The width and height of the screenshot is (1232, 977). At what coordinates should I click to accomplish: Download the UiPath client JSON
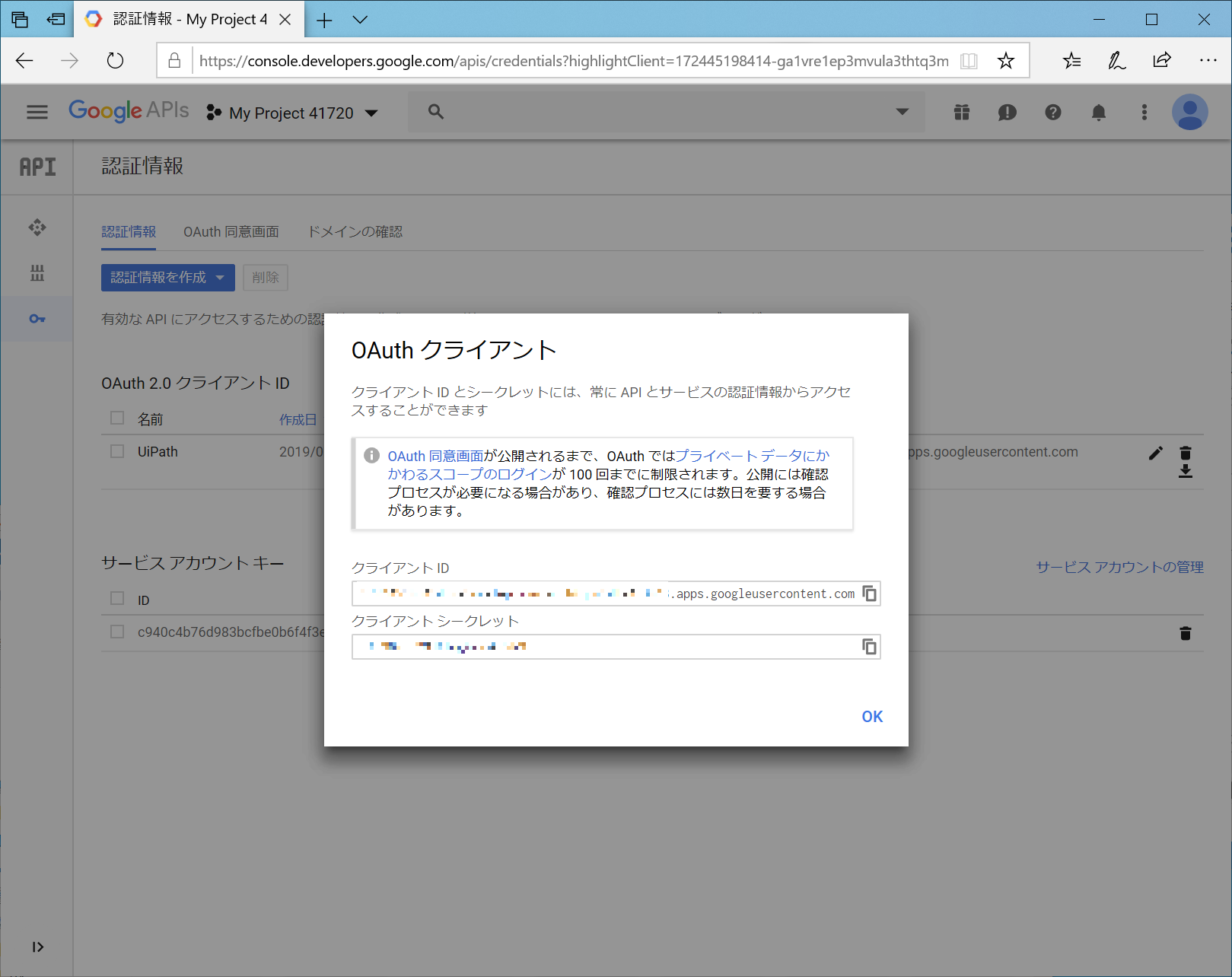pyautogui.click(x=1185, y=473)
